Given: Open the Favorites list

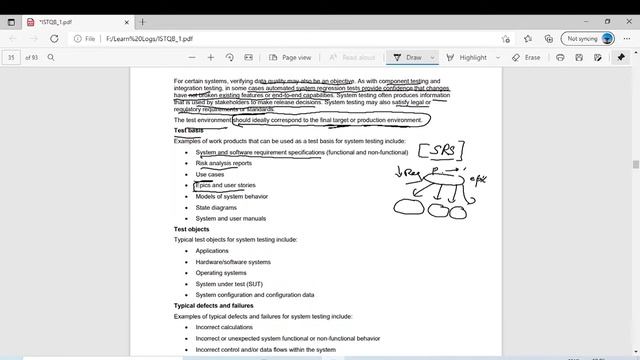Looking at the screenshot, I should click(x=528, y=39).
